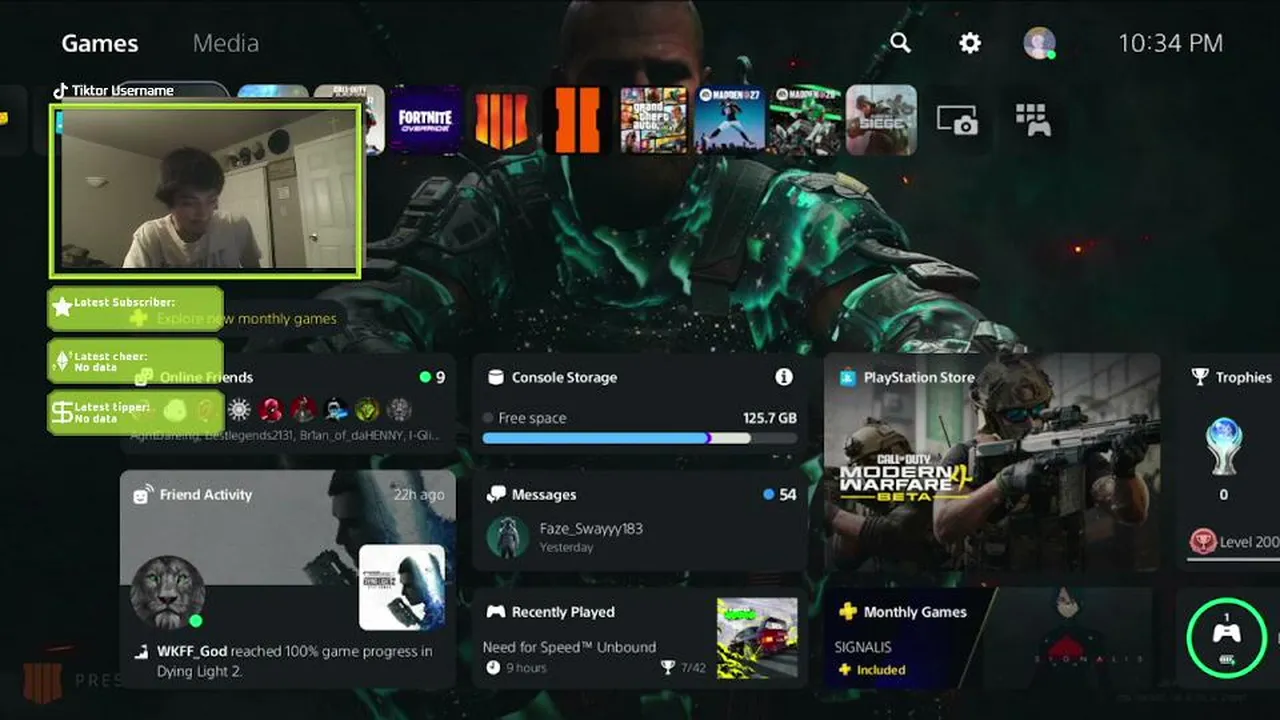Click the console storage usage bar

(640, 438)
